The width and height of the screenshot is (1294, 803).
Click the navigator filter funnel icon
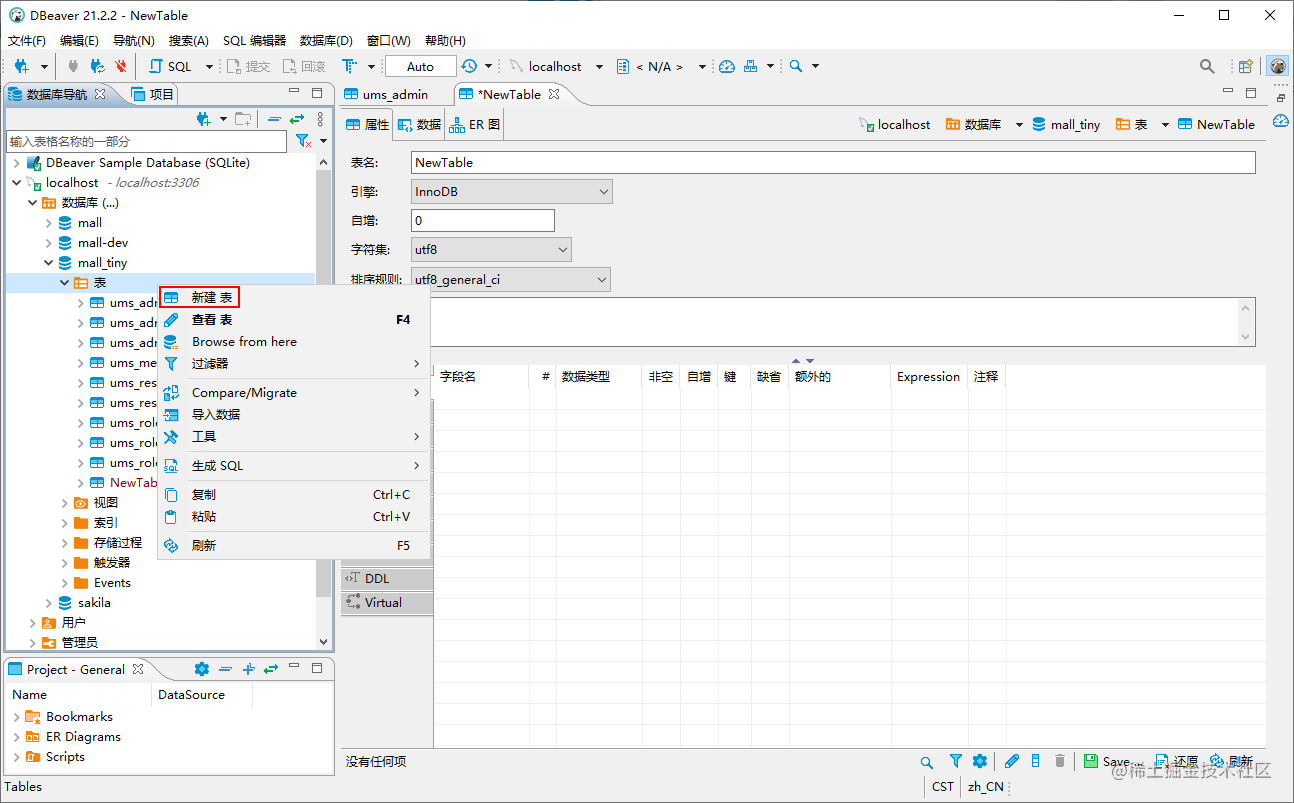(303, 142)
